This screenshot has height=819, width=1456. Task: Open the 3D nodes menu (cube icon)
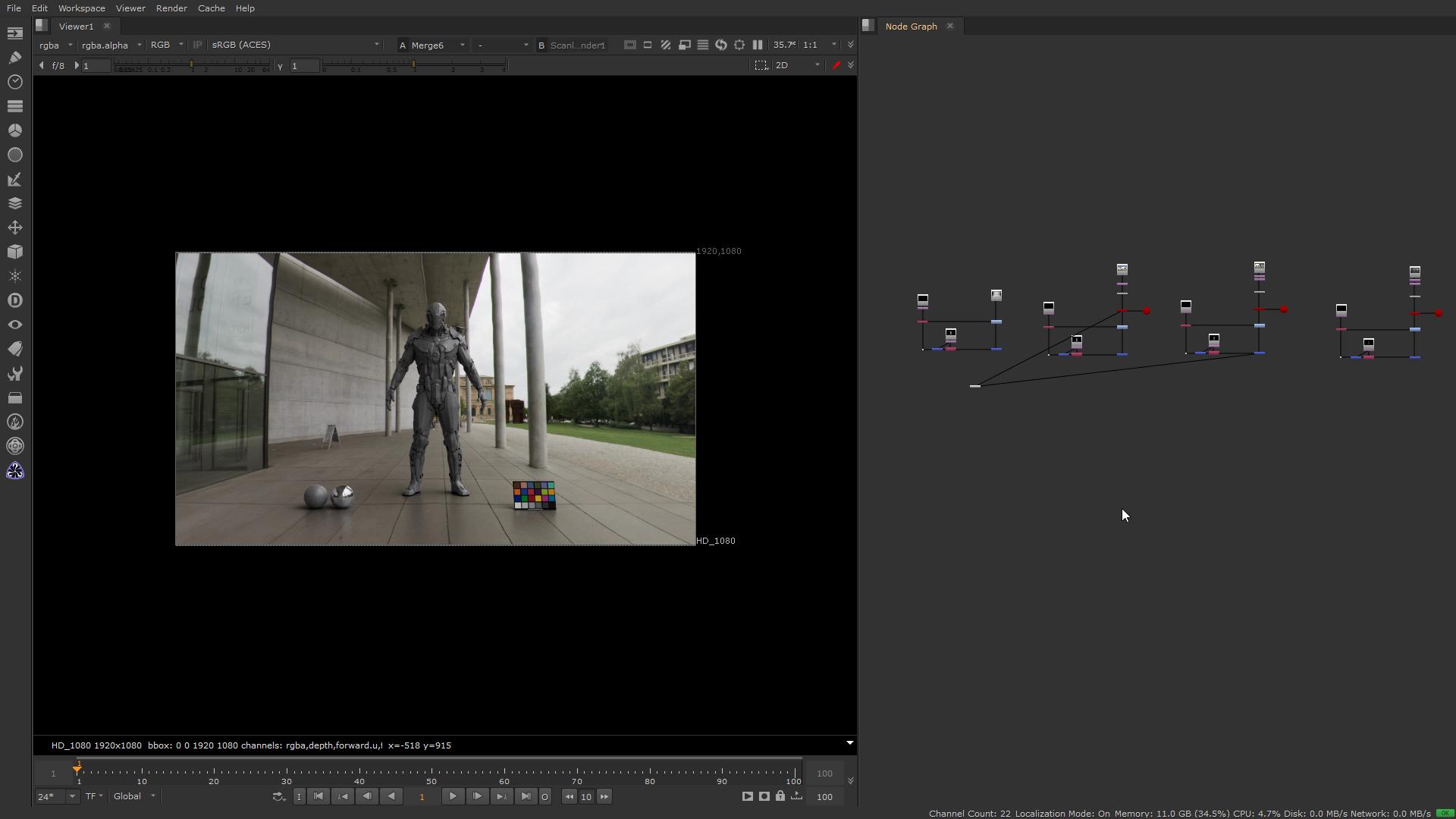14,252
